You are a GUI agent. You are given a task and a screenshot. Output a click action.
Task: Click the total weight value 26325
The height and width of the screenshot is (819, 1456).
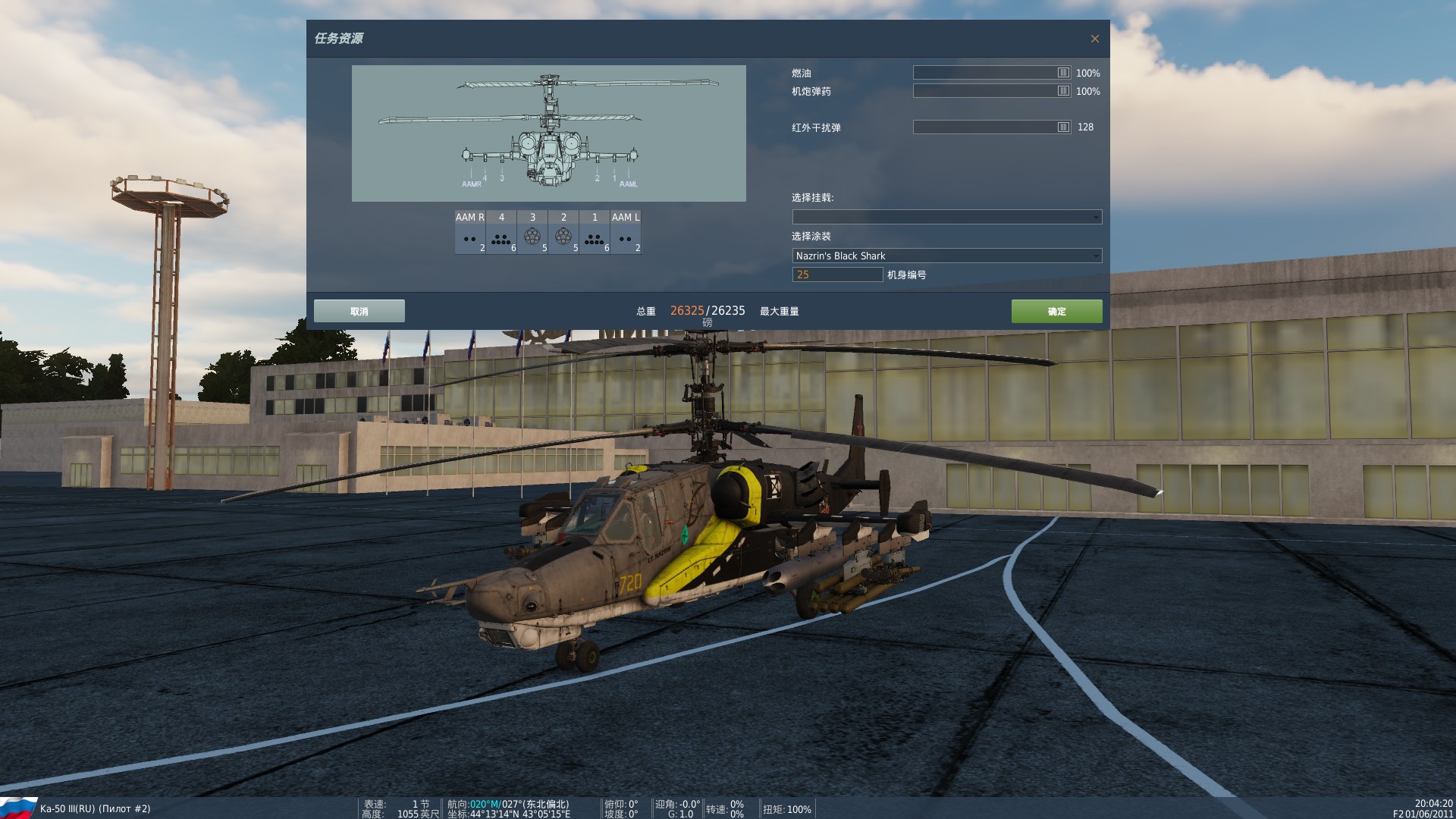pyautogui.click(x=686, y=311)
